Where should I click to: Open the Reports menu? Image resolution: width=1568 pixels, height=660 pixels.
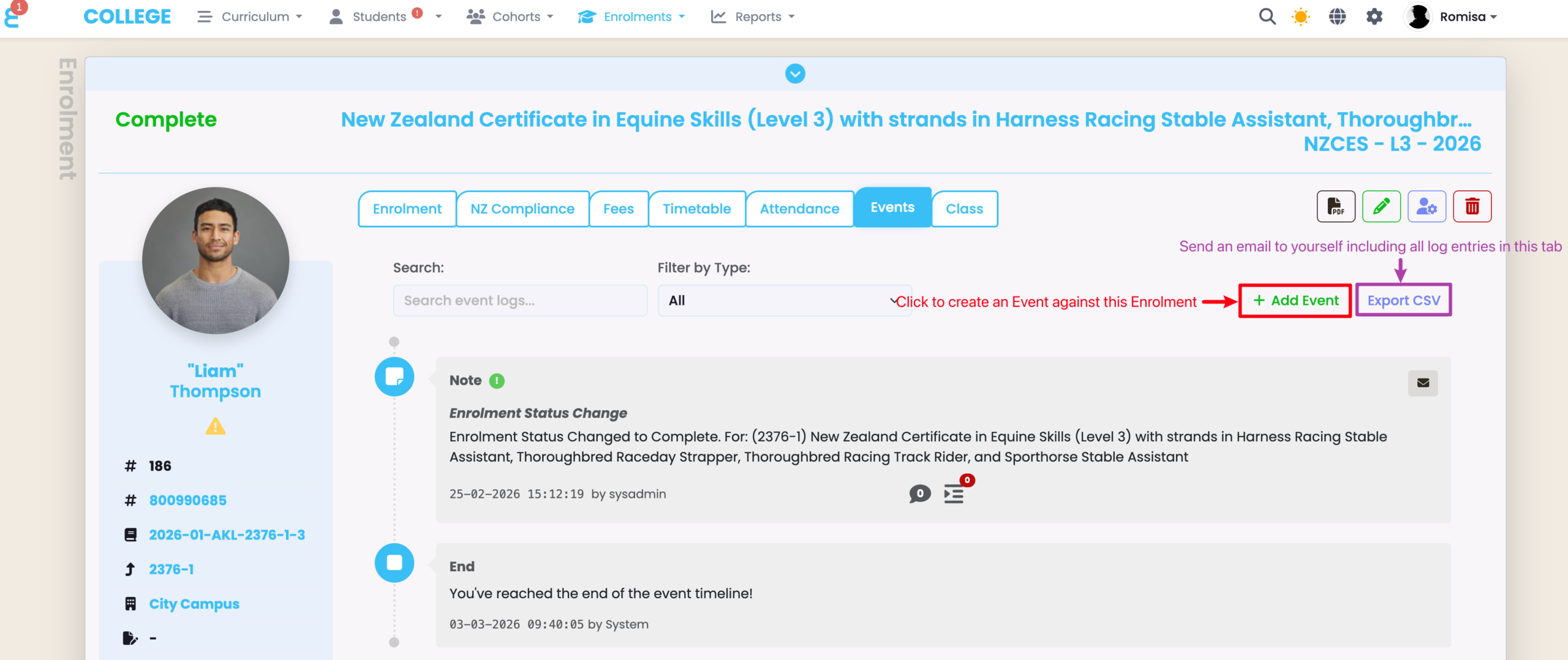tap(753, 17)
